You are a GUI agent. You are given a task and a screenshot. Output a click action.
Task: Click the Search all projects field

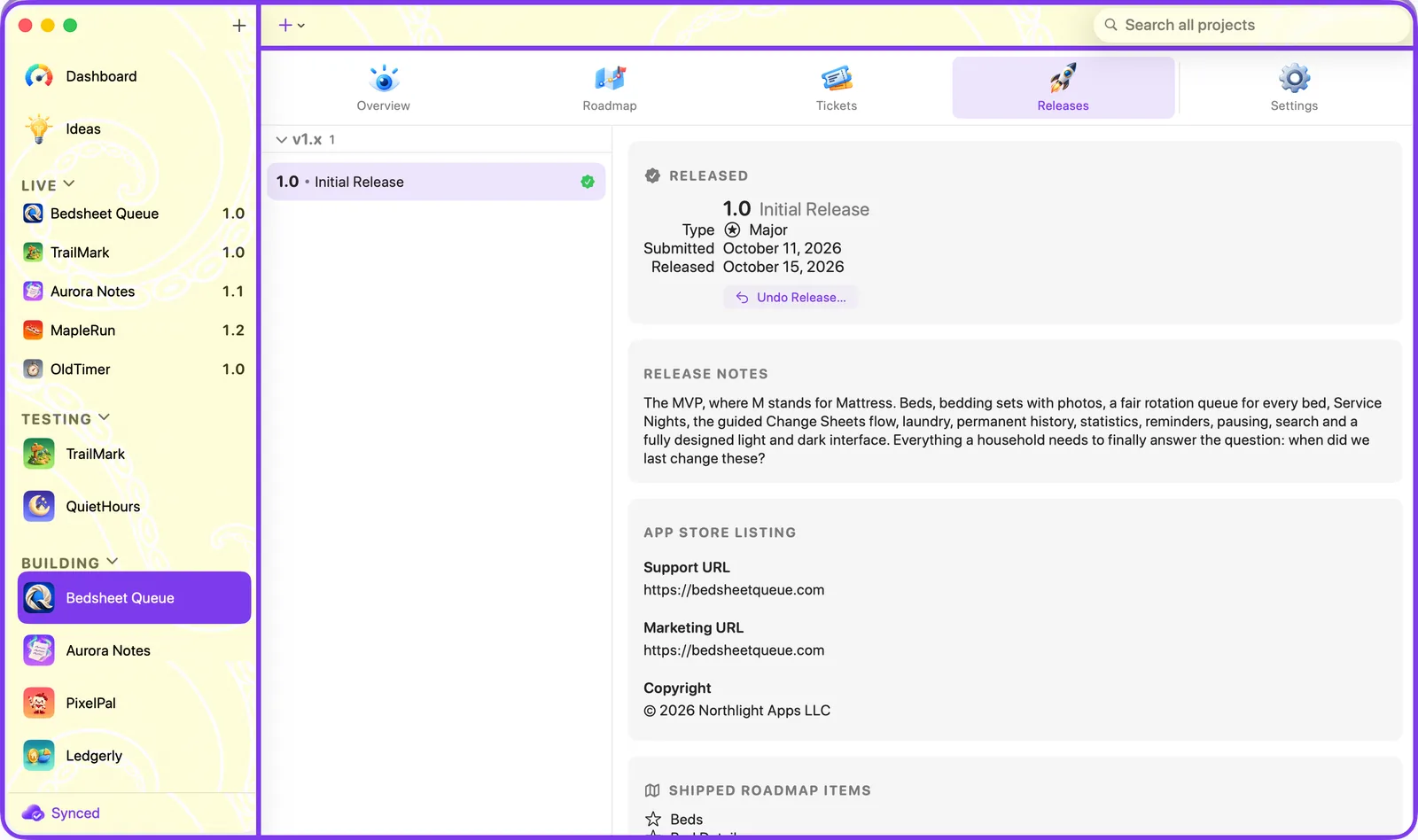[1251, 26]
